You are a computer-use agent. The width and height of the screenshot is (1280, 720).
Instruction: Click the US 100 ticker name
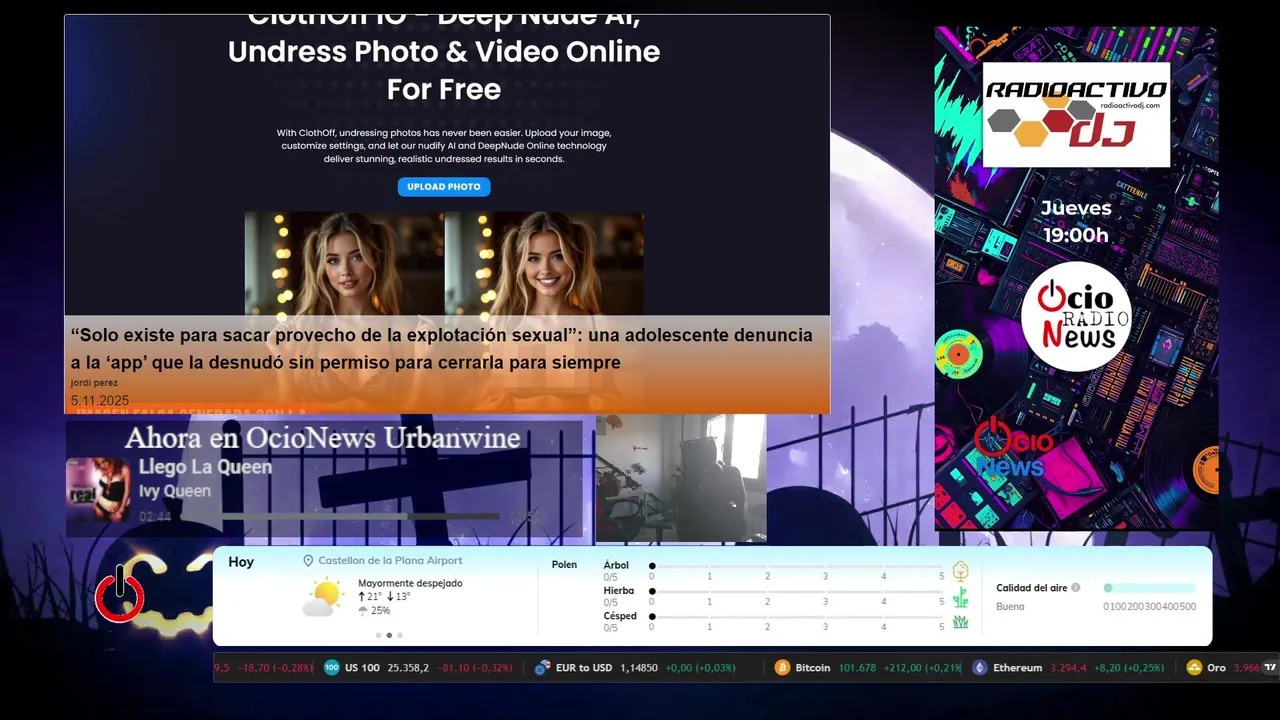coord(362,668)
